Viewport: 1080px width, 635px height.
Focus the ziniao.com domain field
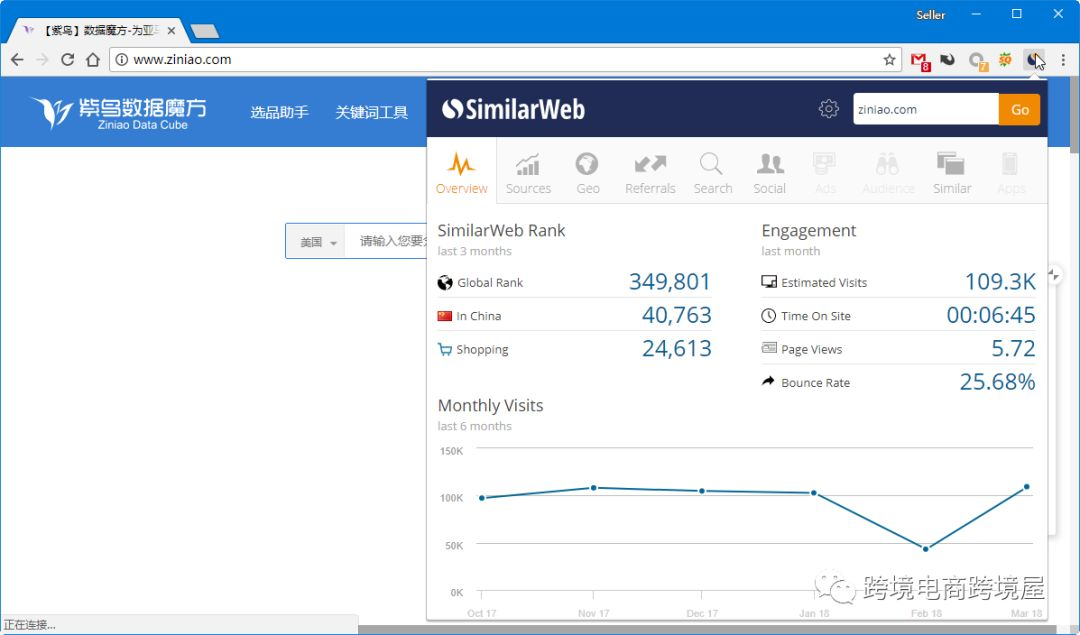point(926,110)
